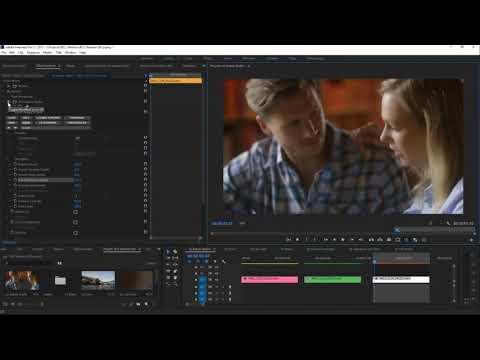Image resolution: width=480 pixels, height=360 pixels.
Task: Play the Program monitor video
Action: point(343,239)
